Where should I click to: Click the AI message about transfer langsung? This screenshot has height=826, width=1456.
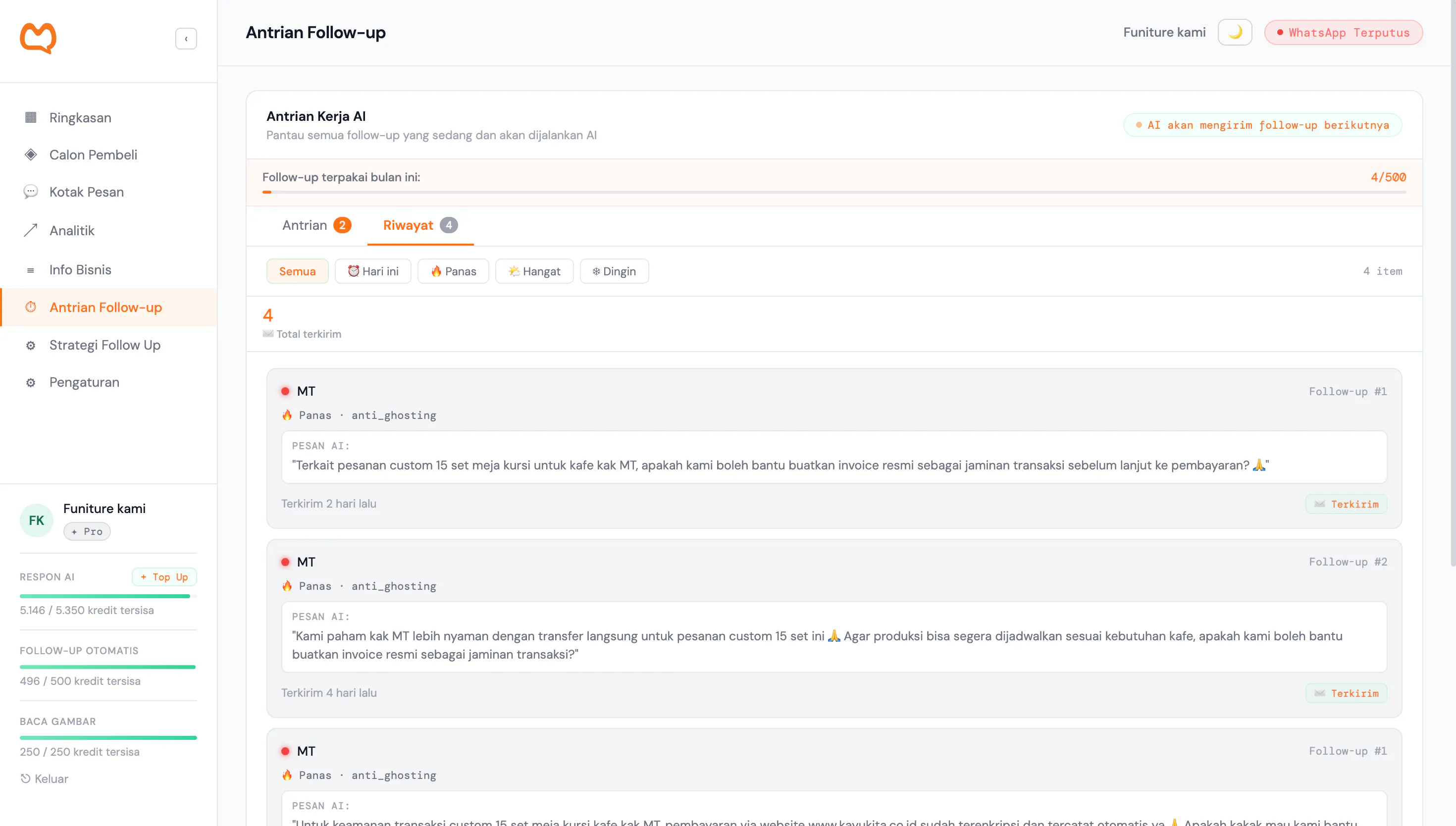coord(834,637)
